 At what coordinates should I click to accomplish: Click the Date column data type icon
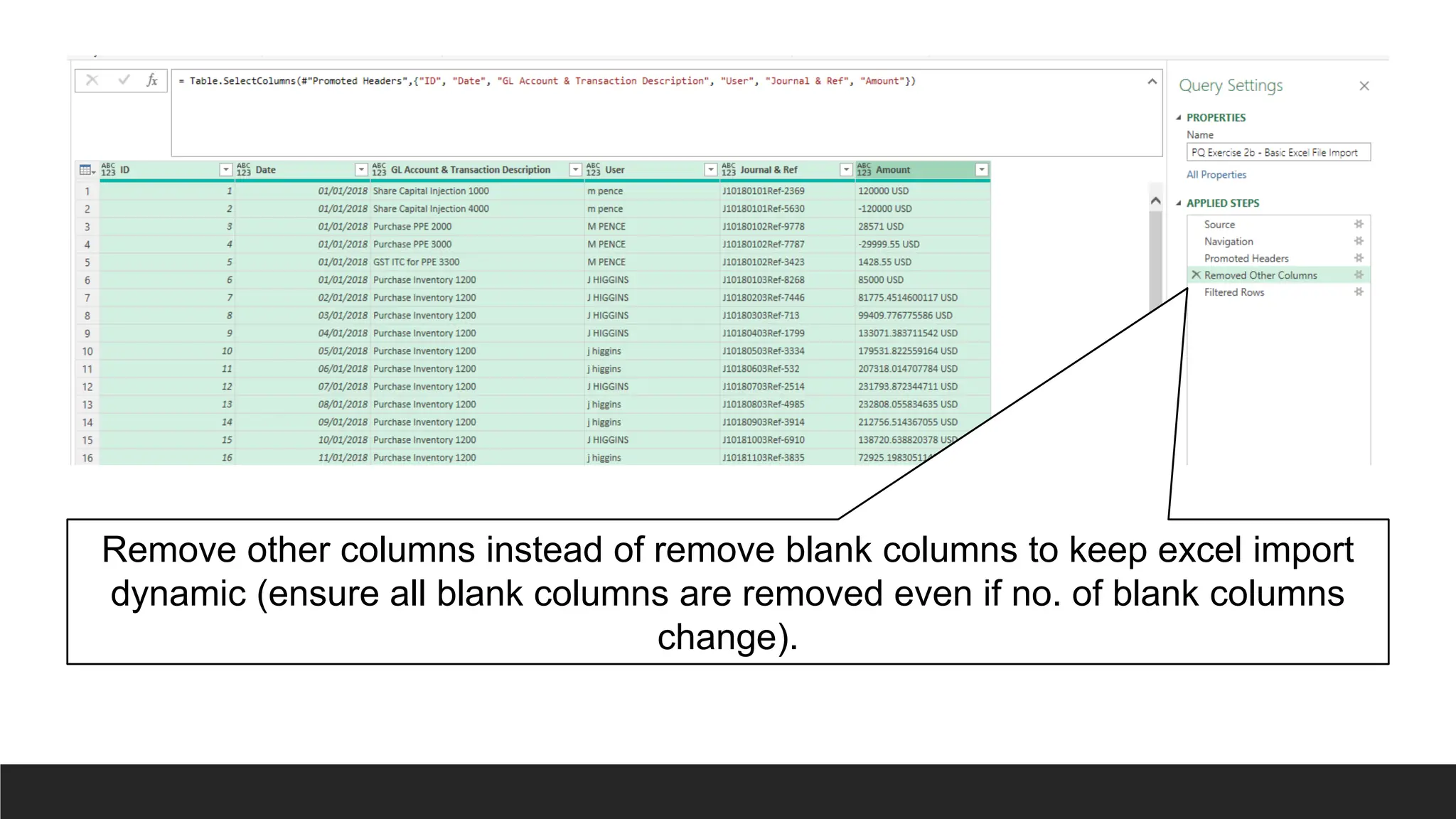tap(244, 170)
